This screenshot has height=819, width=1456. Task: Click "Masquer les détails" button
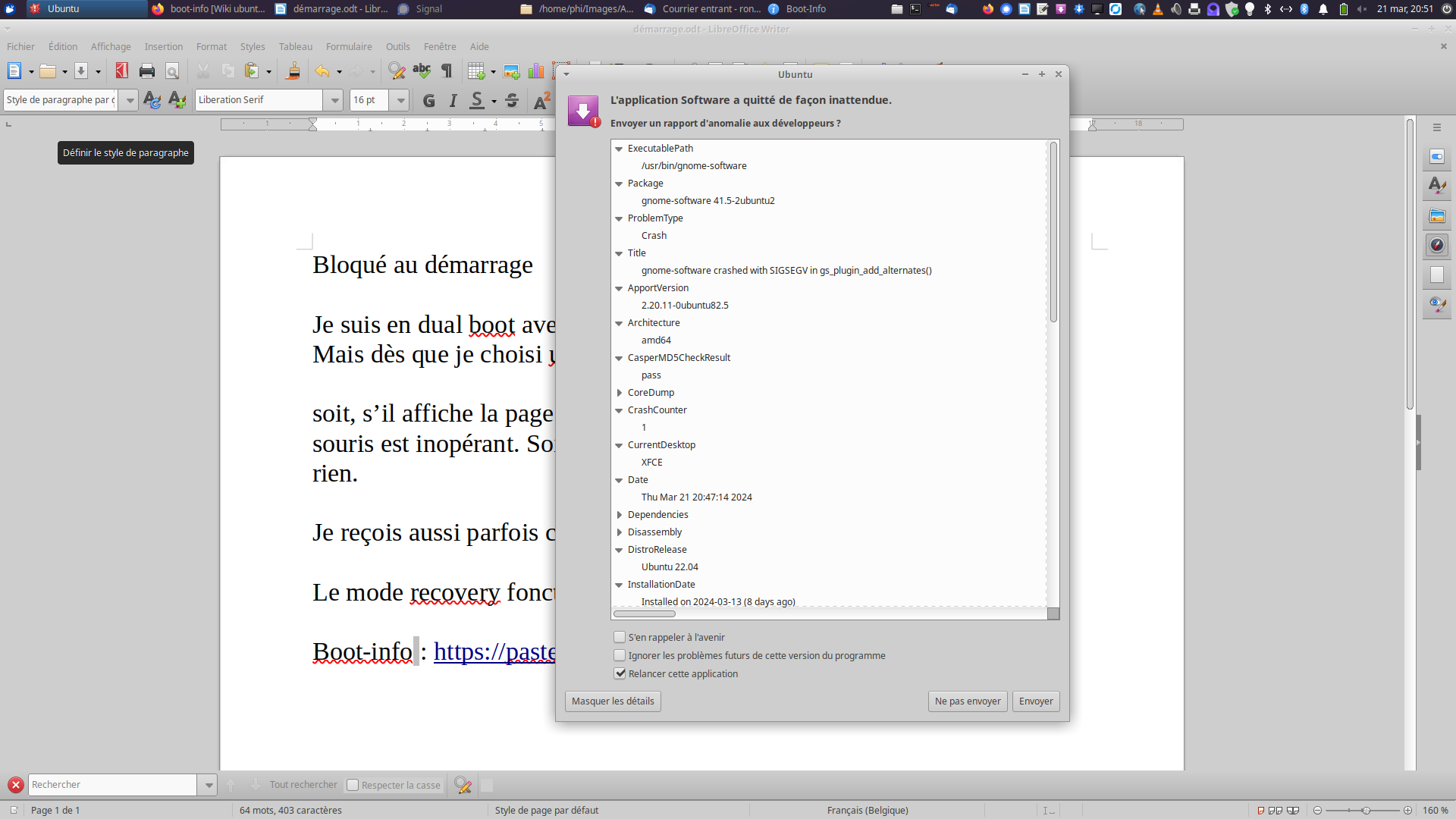pos(613,701)
